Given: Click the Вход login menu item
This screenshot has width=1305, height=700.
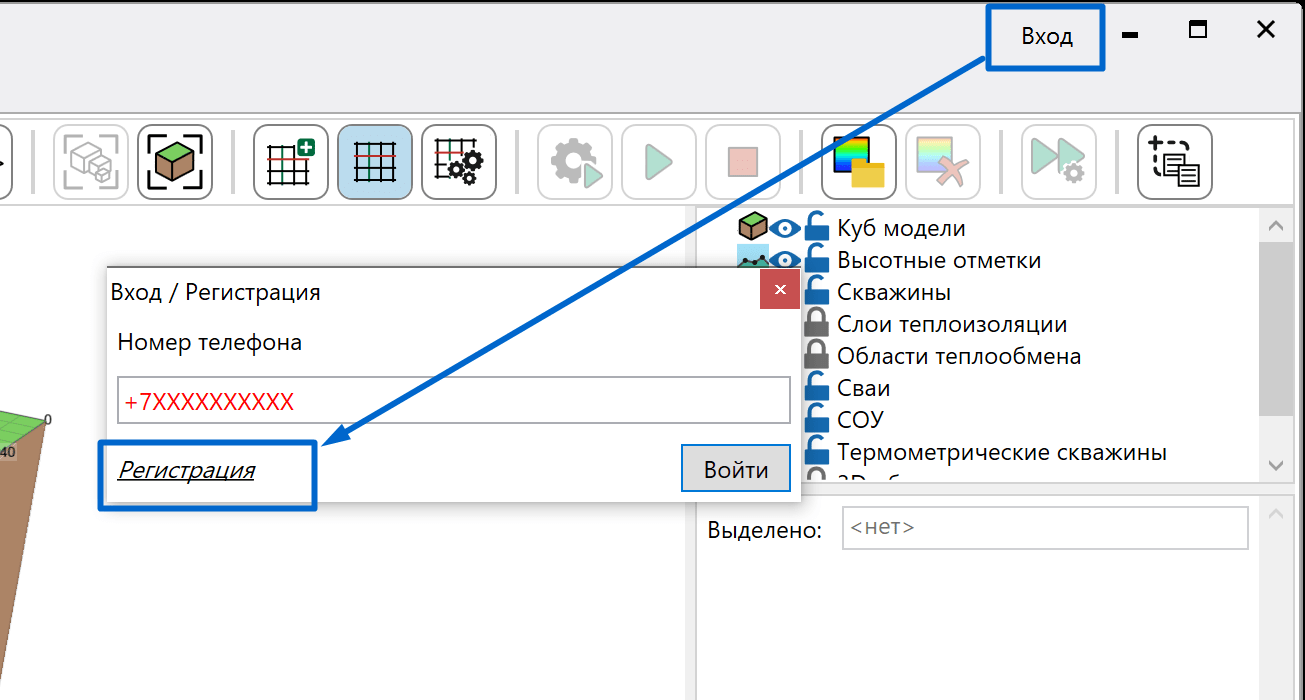Looking at the screenshot, I should pos(1047,37).
